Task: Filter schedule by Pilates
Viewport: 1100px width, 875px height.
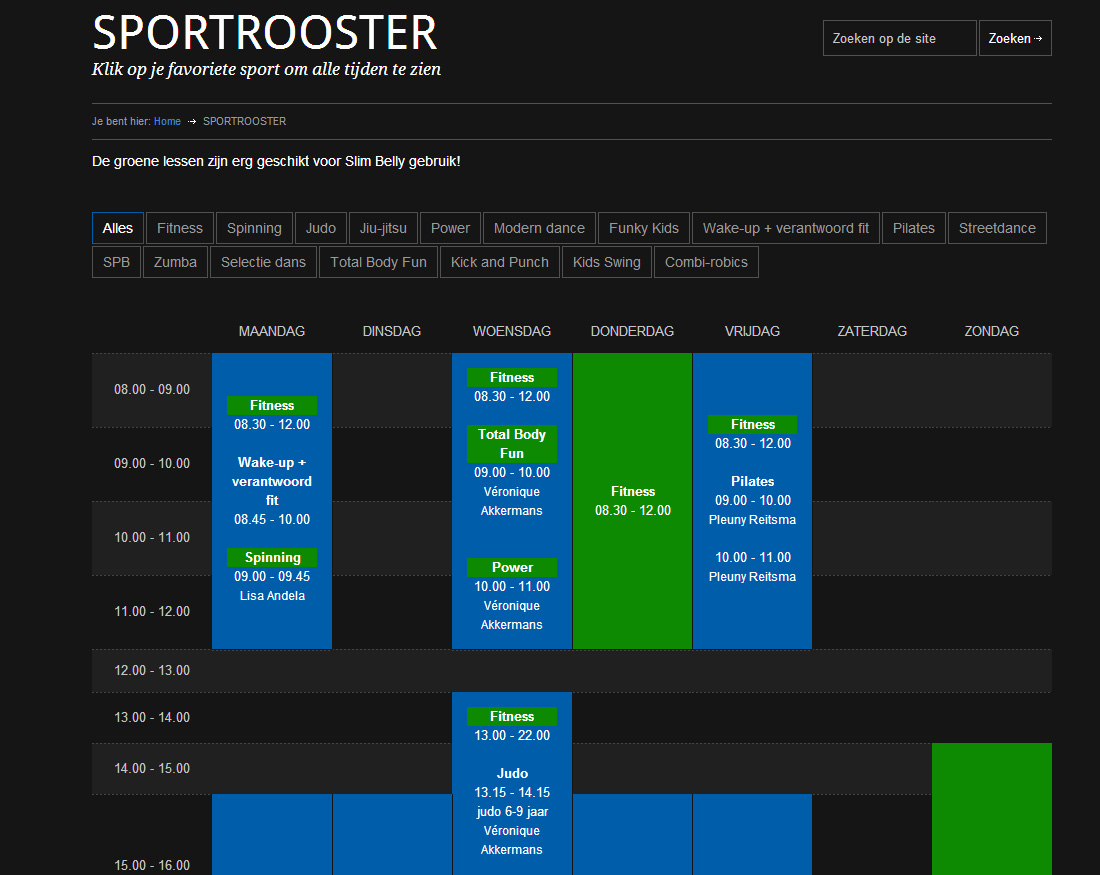Action: tap(914, 228)
